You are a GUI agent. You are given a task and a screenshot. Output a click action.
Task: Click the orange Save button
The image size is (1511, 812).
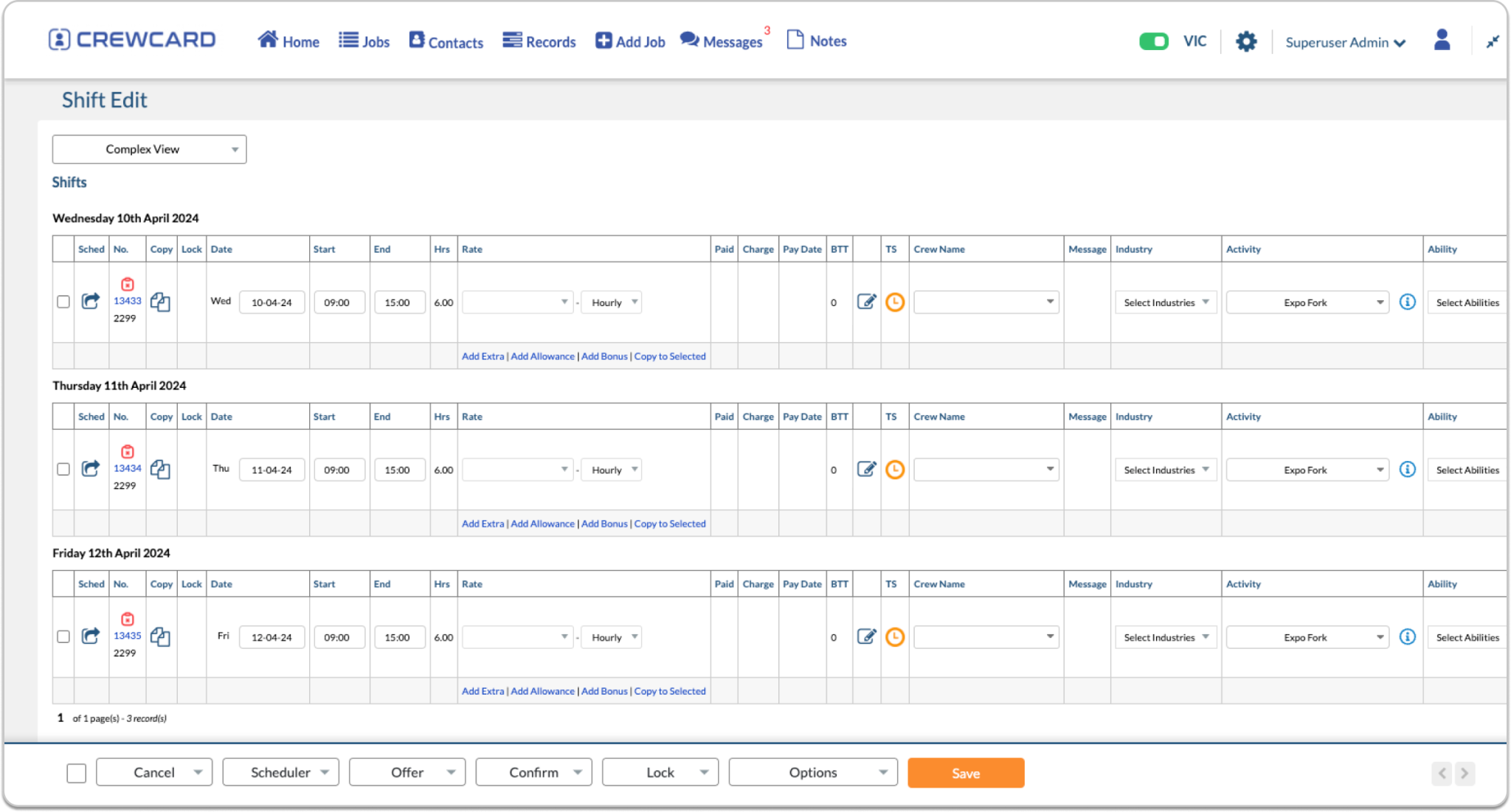point(966,773)
